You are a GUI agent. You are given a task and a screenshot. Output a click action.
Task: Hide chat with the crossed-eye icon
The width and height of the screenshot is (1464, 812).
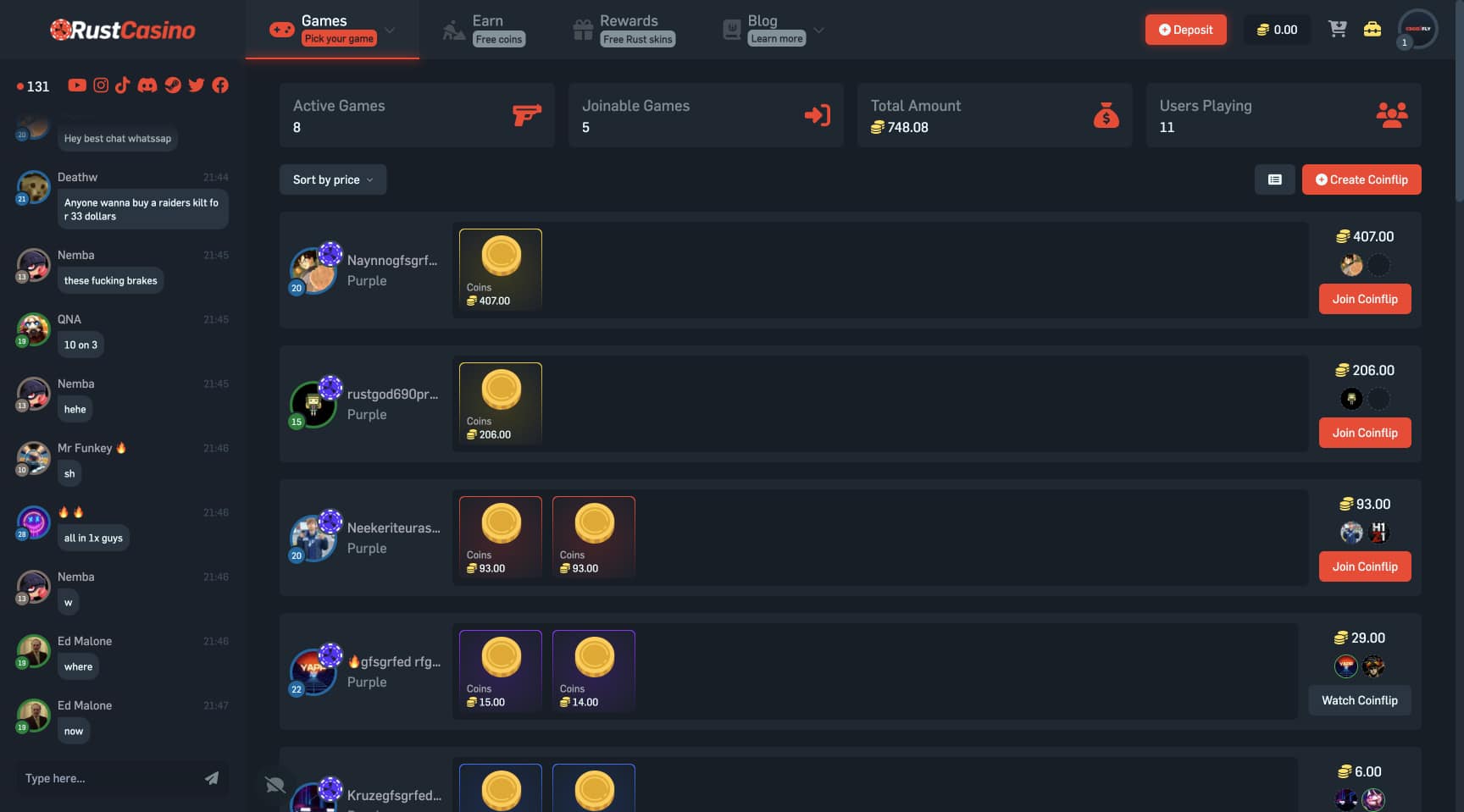(x=274, y=785)
